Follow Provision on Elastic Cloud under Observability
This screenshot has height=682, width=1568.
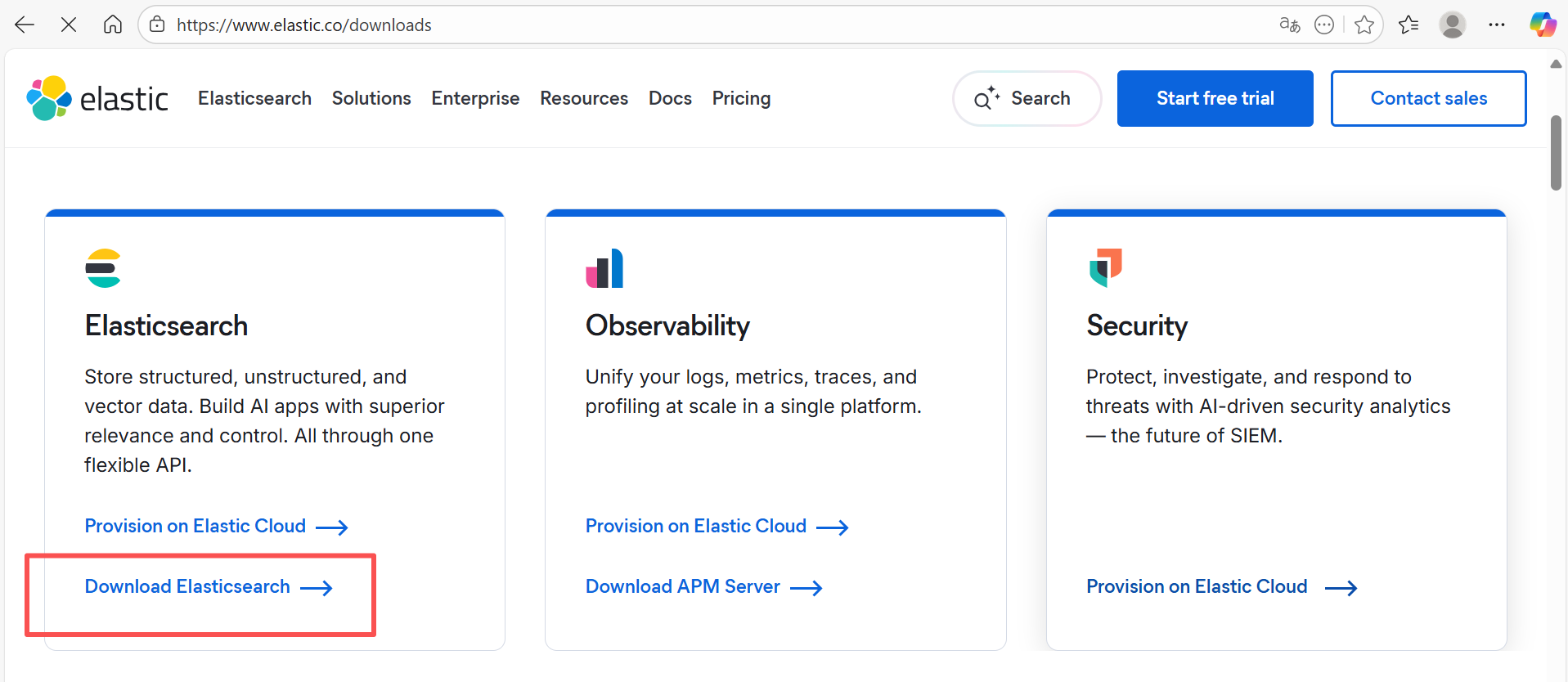tap(717, 526)
